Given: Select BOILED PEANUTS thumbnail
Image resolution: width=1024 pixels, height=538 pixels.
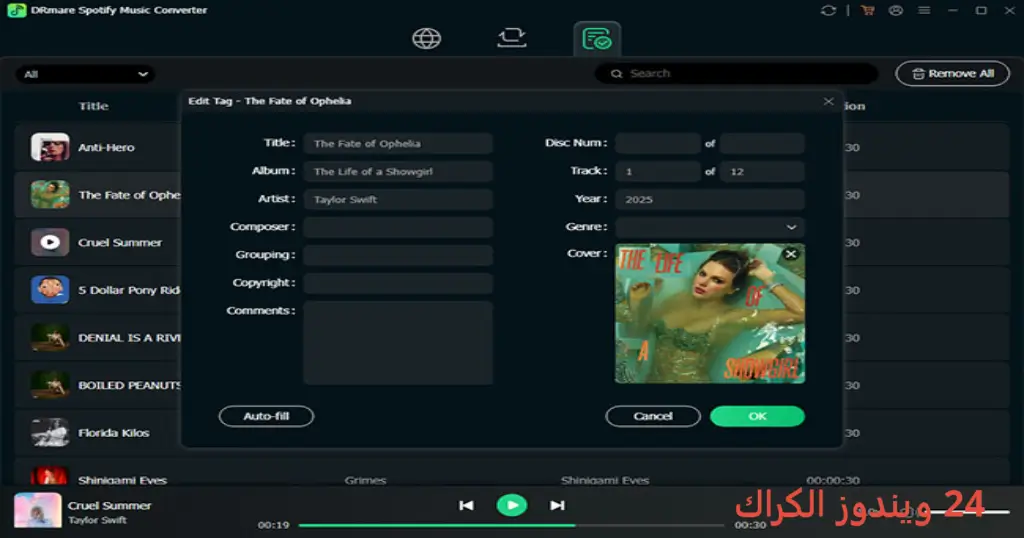Looking at the screenshot, I should point(50,385).
